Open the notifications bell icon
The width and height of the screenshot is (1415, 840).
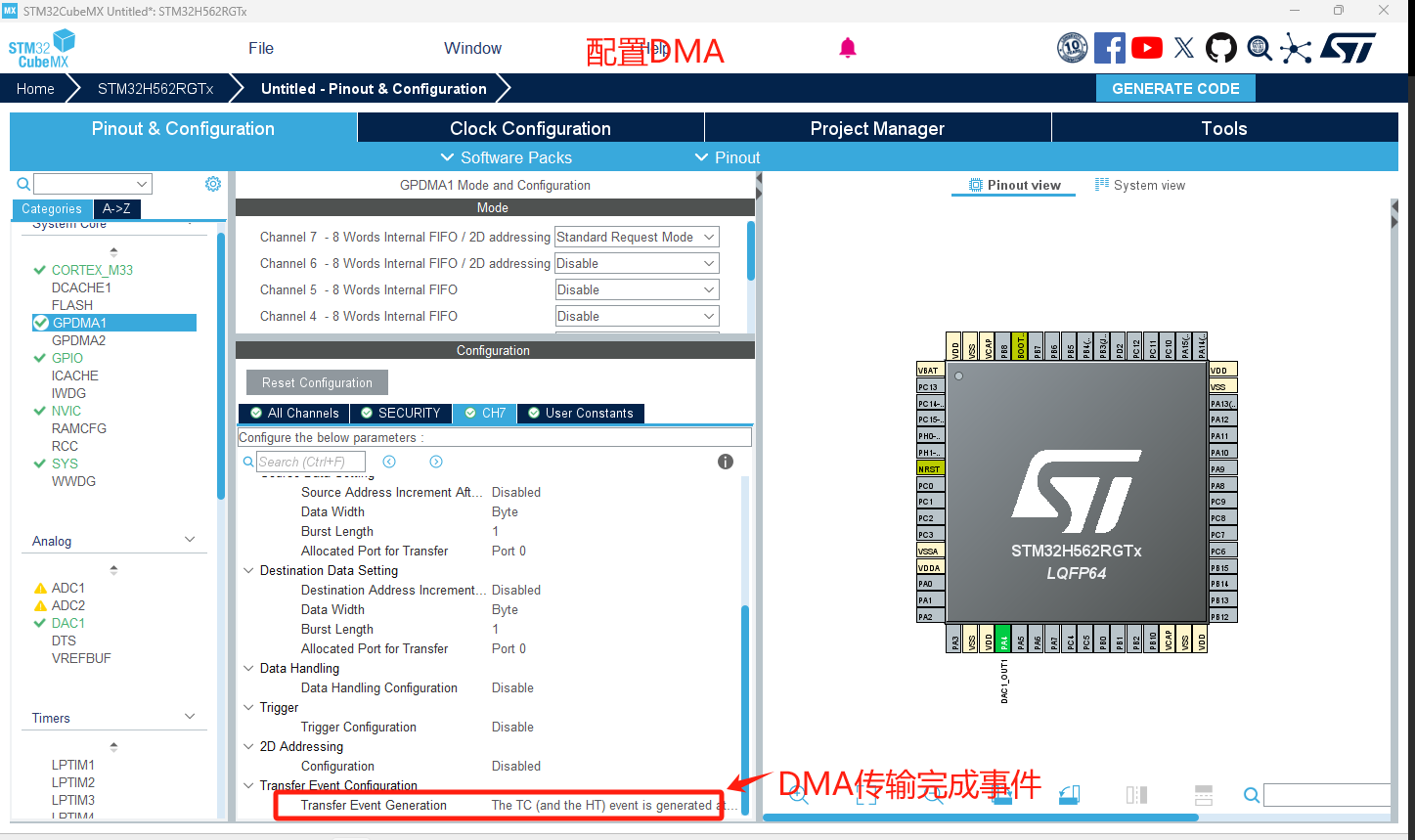848,48
